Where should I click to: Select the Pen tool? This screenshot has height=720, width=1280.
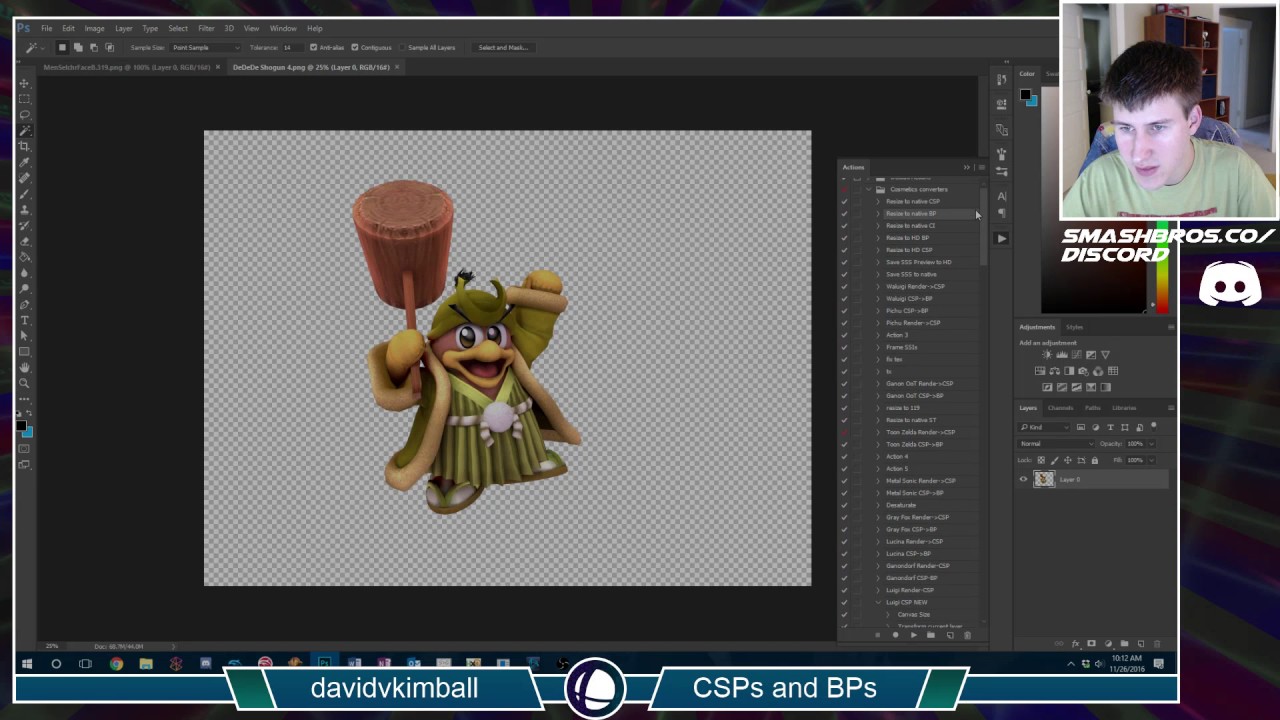click(24, 304)
